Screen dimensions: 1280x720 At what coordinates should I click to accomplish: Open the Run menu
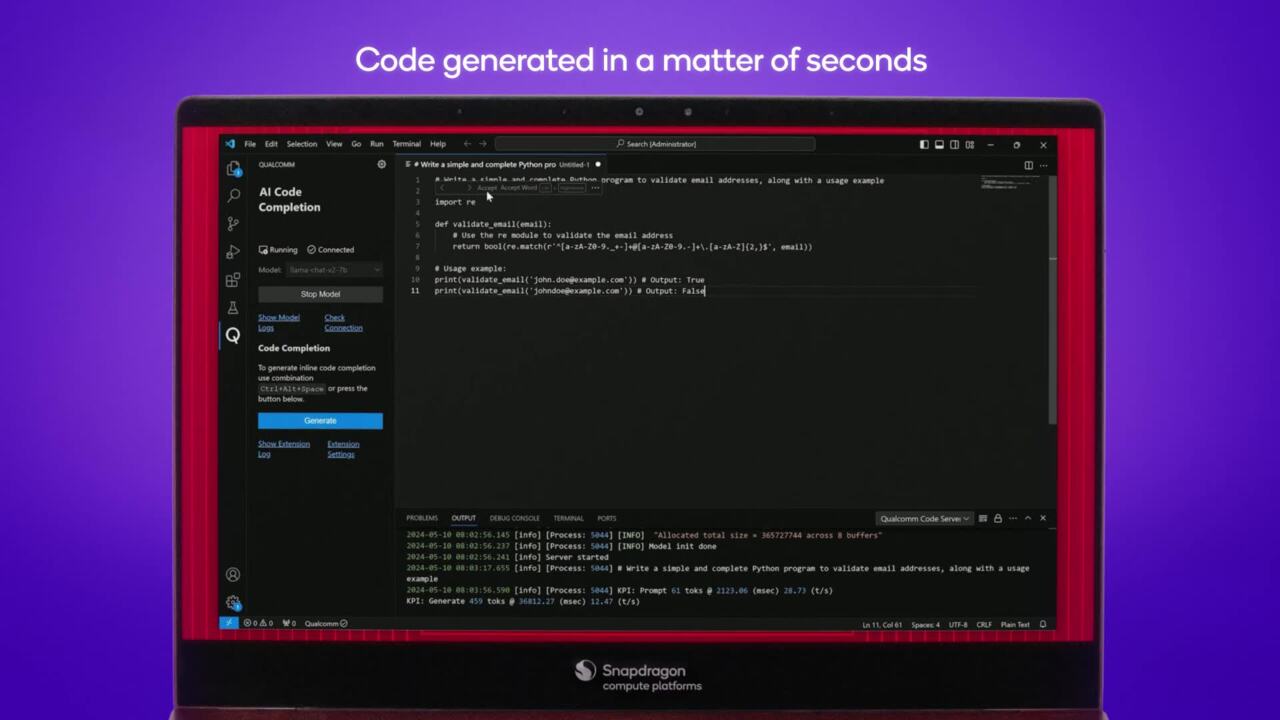[x=377, y=144]
